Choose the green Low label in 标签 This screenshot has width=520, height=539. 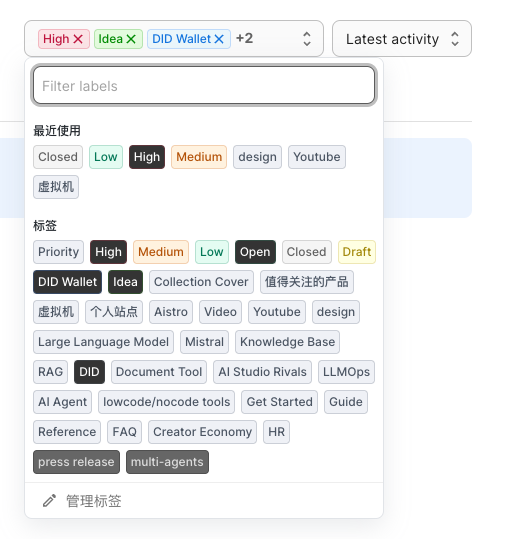point(212,252)
